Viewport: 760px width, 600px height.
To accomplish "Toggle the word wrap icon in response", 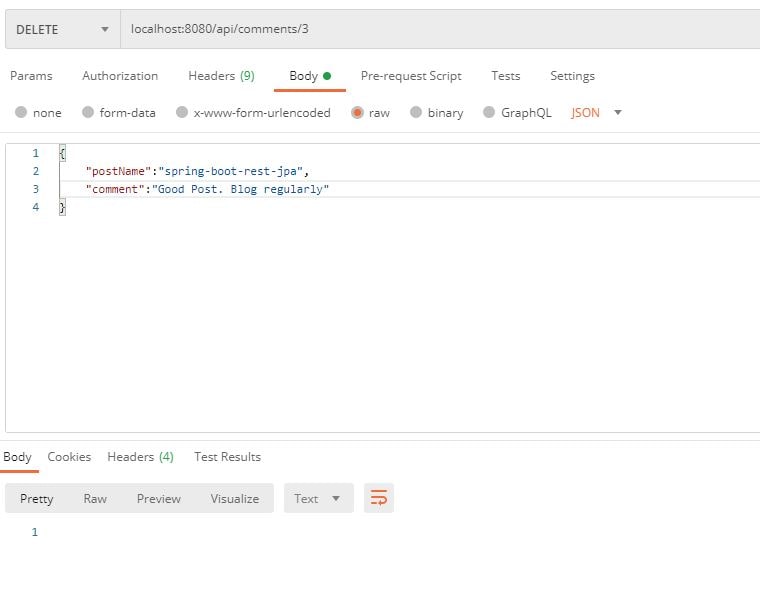I will click(x=379, y=498).
